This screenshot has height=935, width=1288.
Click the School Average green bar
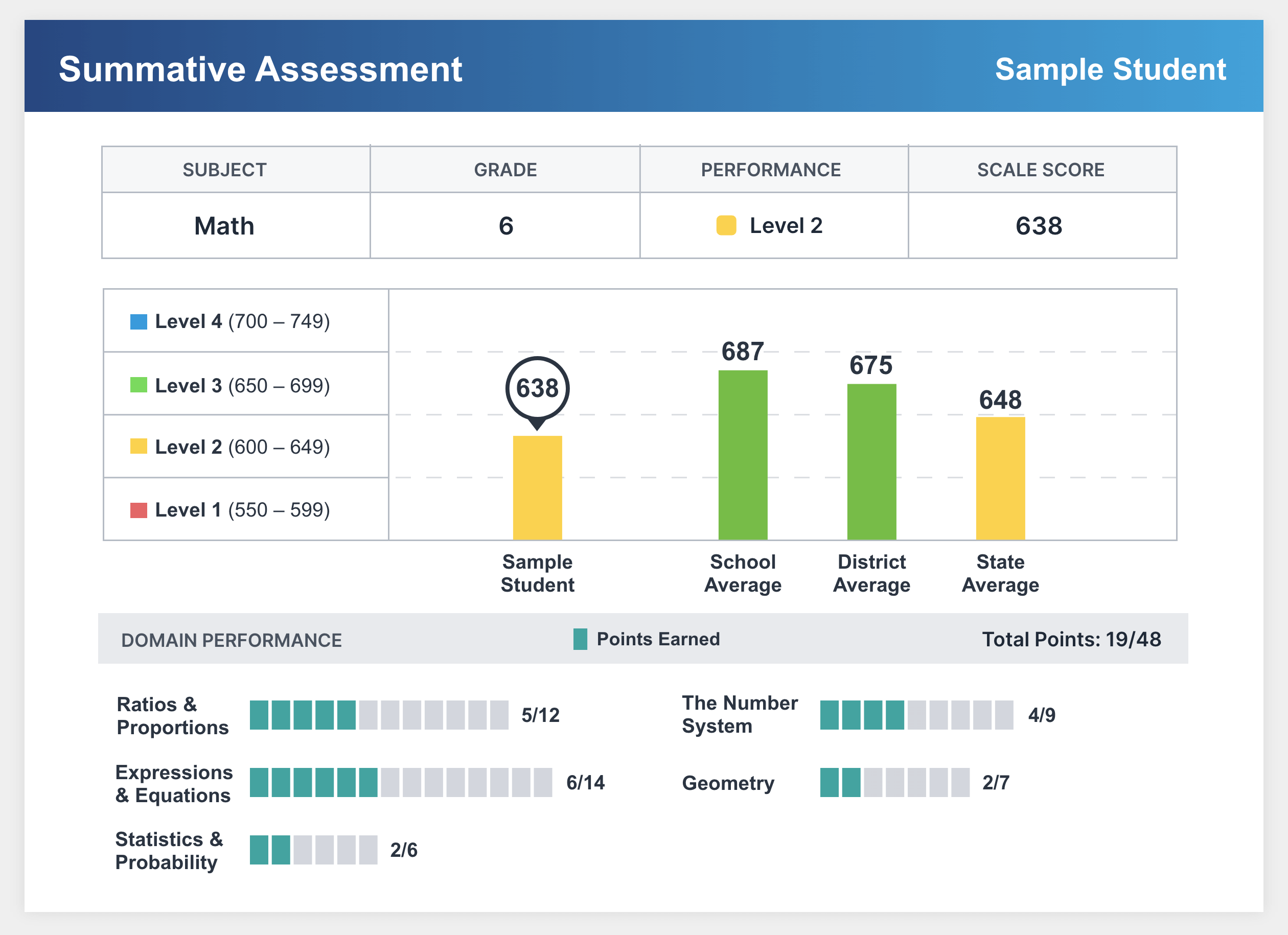tap(742, 455)
